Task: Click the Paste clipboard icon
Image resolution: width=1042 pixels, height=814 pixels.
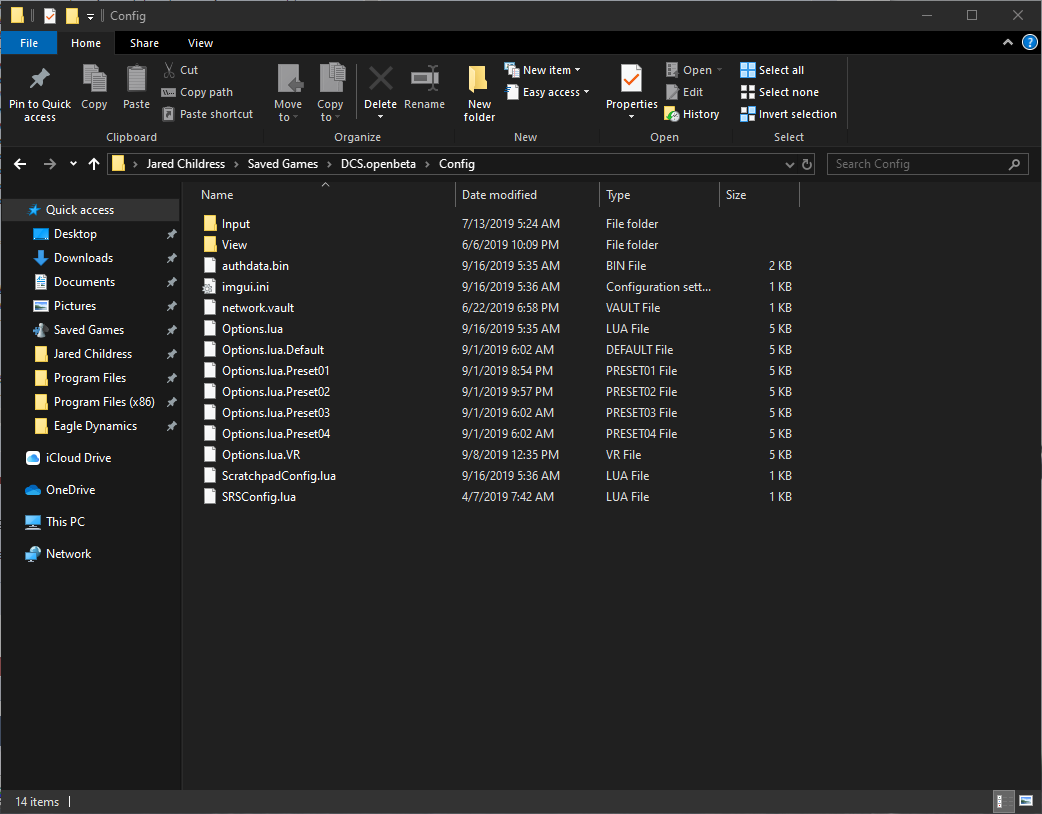Action: [136, 78]
